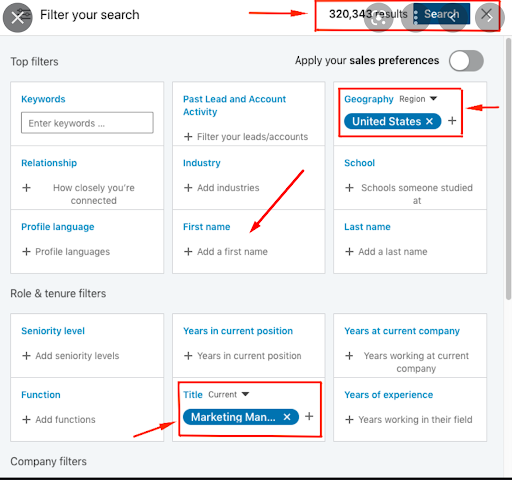
Task: Remove the Marketing Man... title chip
Action: click(287, 417)
